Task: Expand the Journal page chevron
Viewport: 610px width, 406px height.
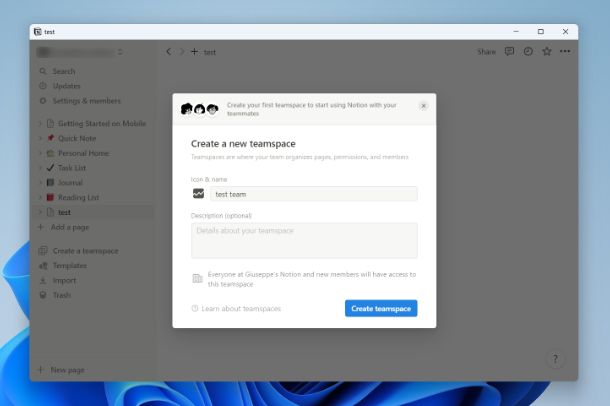Action: (40, 182)
